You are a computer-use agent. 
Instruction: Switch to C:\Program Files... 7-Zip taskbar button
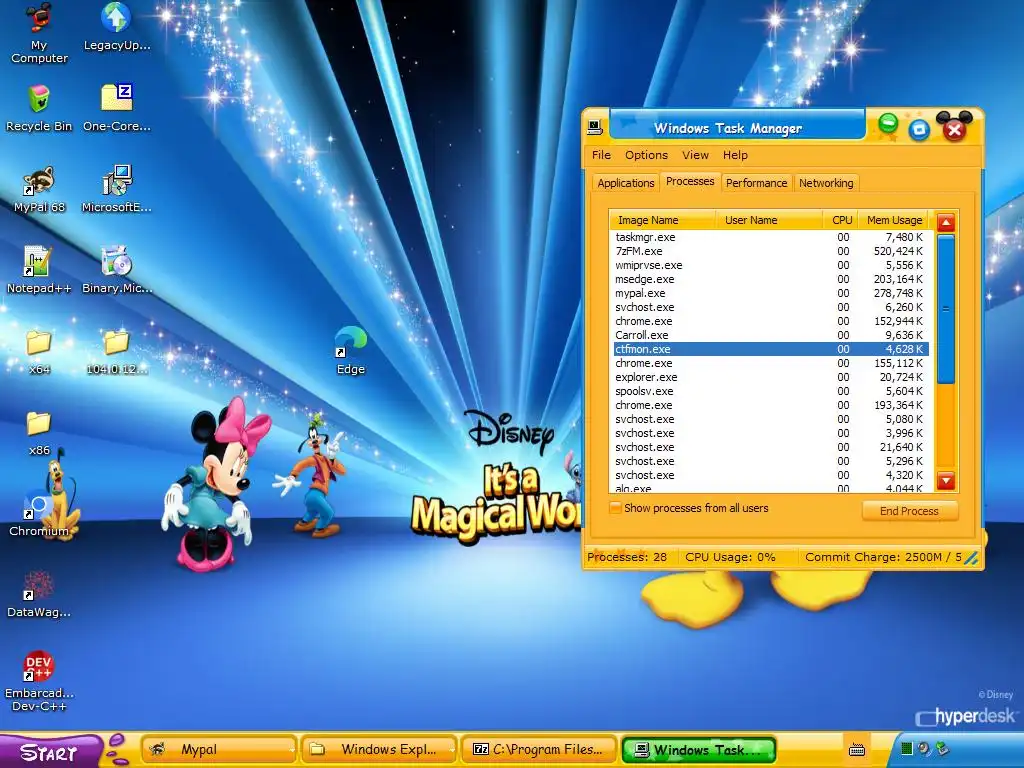(539, 750)
